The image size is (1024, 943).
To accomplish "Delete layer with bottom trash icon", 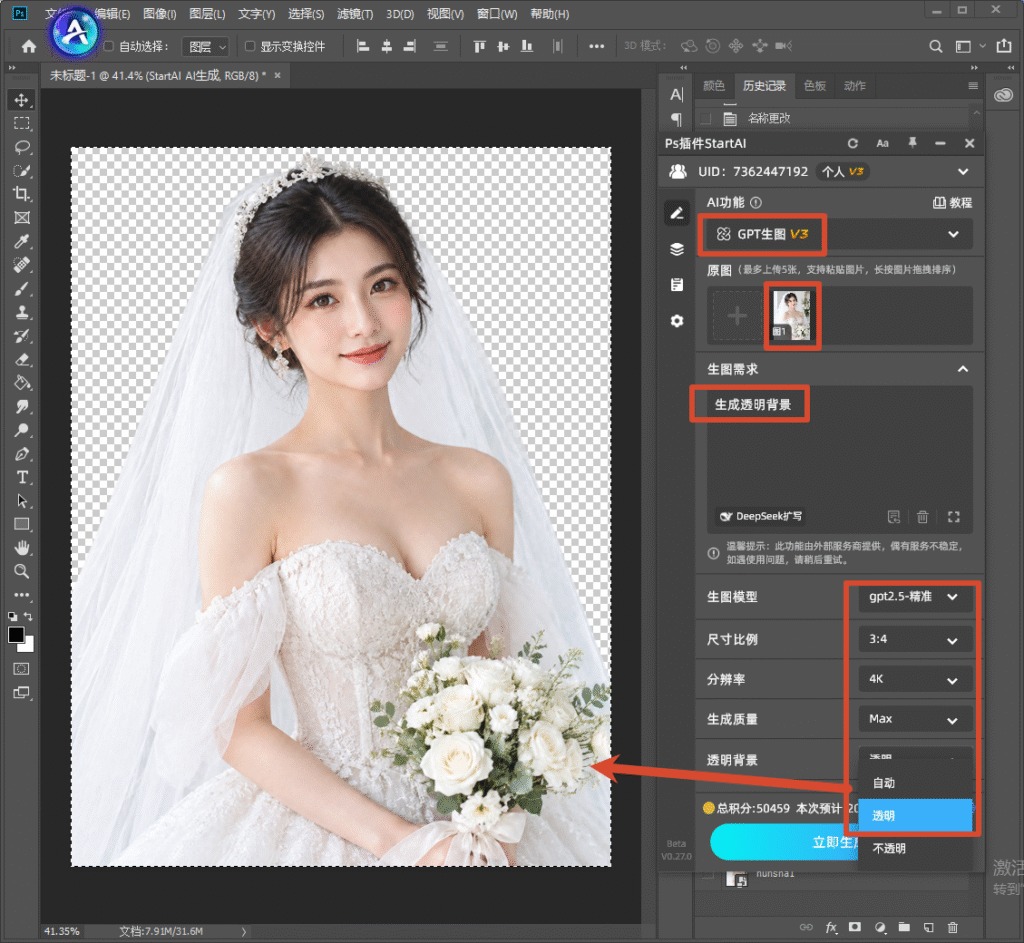I will [952, 927].
